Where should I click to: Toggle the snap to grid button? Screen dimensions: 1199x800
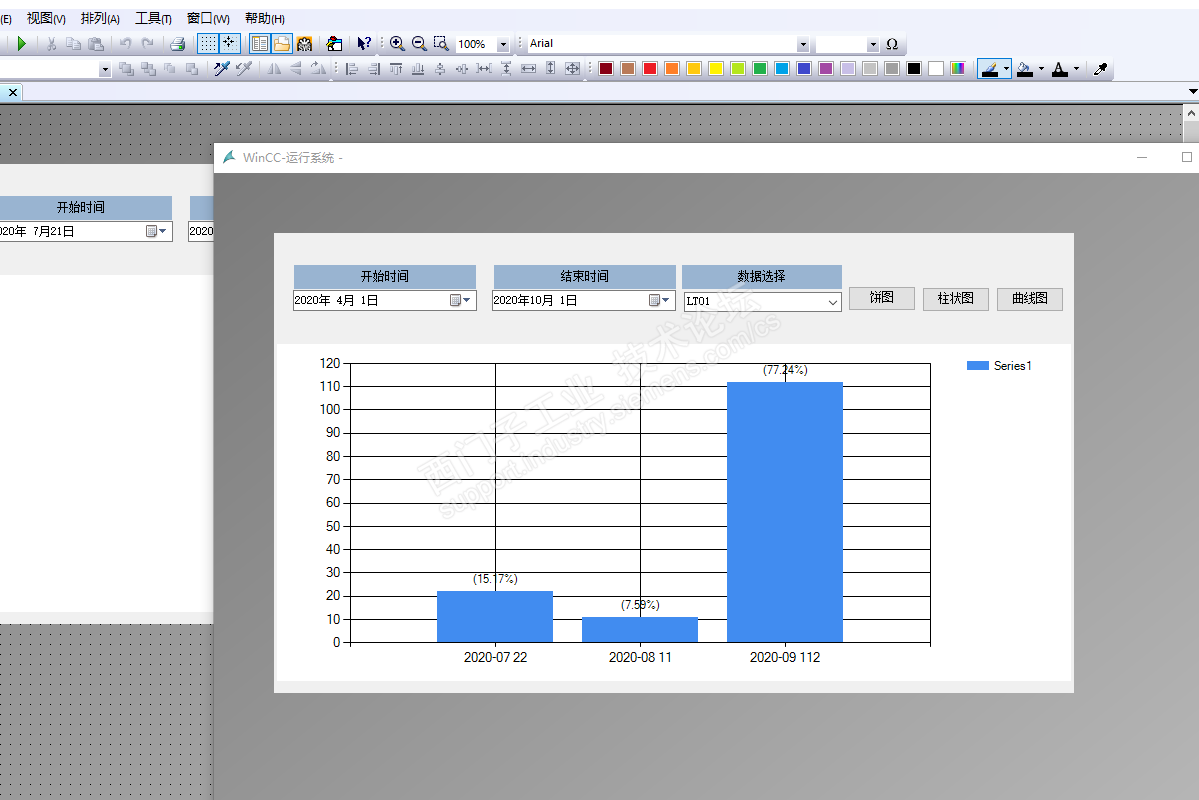(229, 44)
